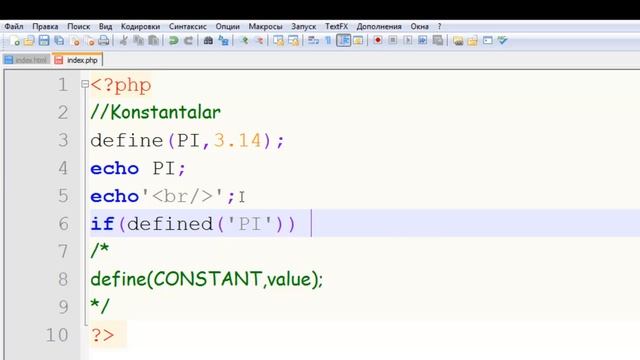Cut selection with the scissors icon

[123, 40]
